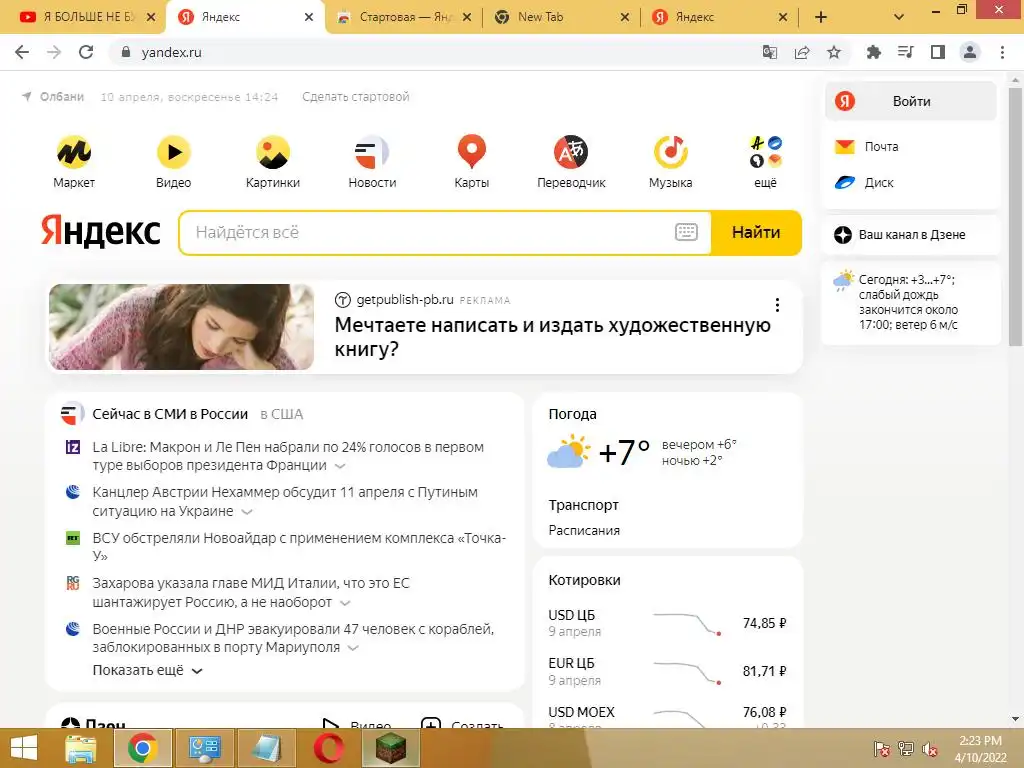
Task: Open the Погода weather heading
Action: pos(572,414)
